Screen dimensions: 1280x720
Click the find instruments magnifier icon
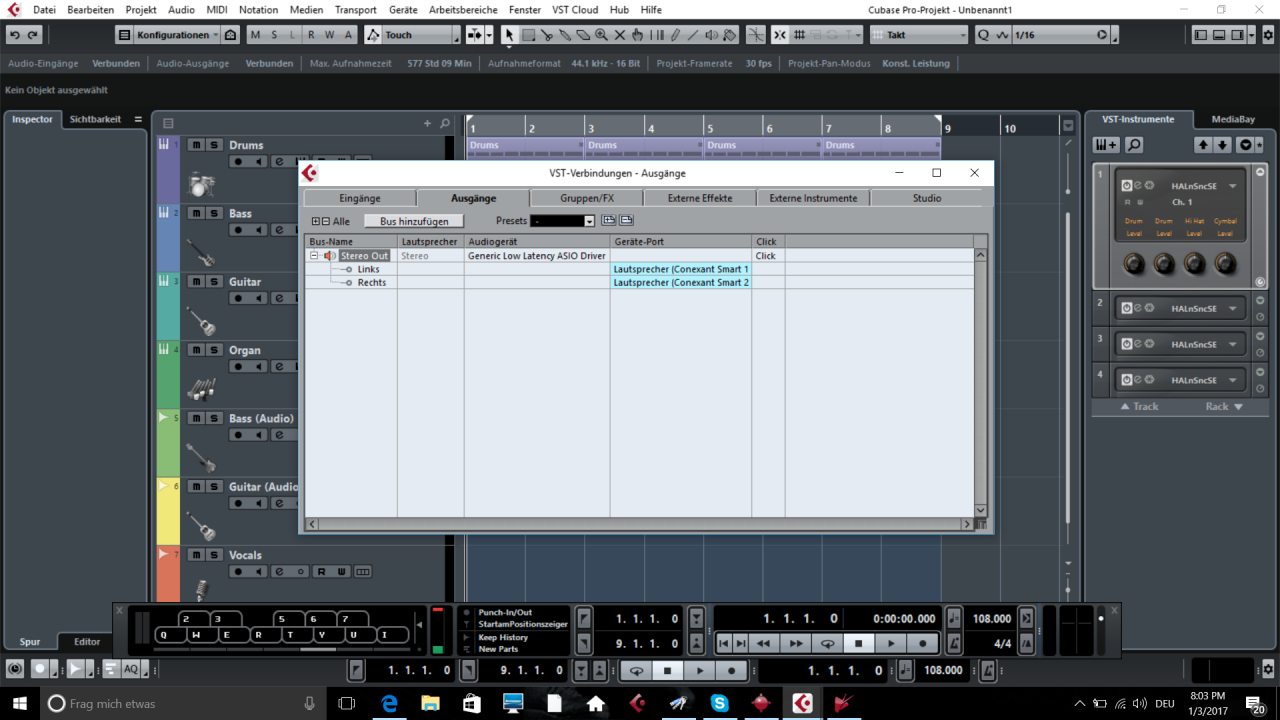1134,145
